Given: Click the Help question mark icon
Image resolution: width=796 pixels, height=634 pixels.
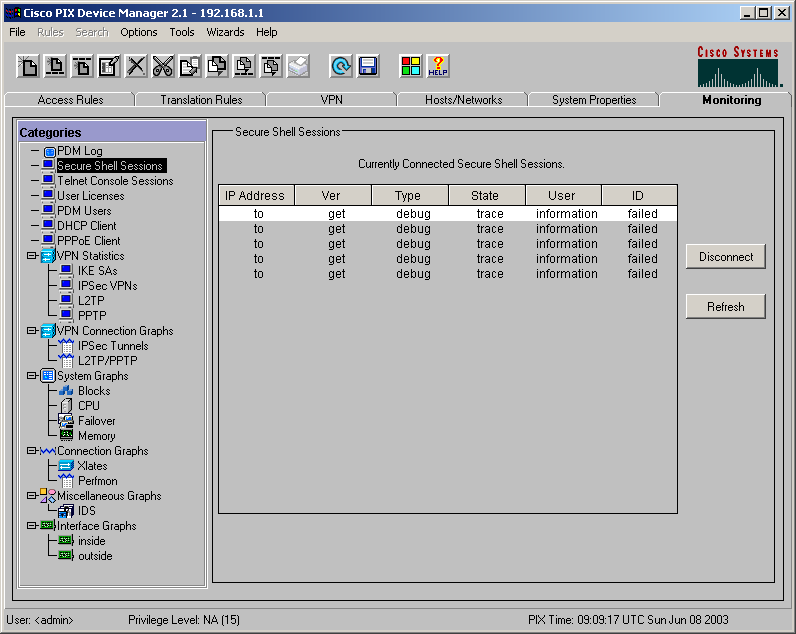Looking at the screenshot, I should pyautogui.click(x=438, y=66).
